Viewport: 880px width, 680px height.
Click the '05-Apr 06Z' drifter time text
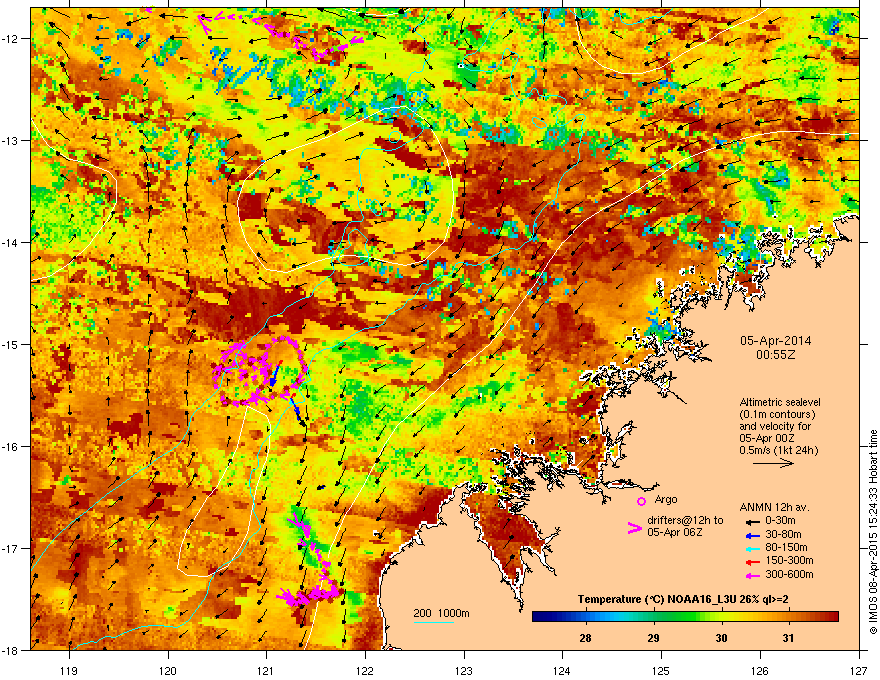pyautogui.click(x=673, y=532)
